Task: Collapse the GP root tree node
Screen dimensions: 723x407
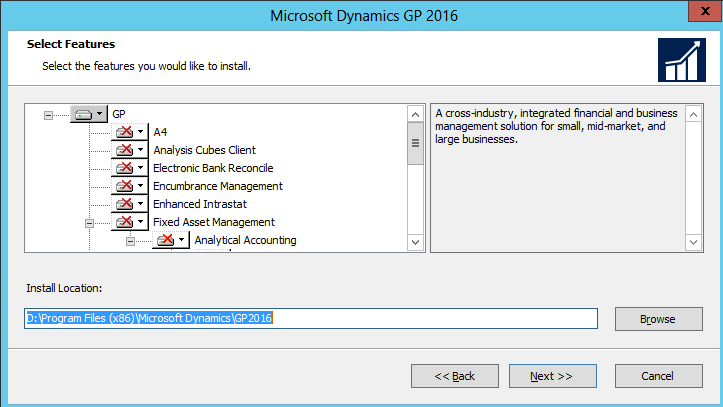Action: [x=48, y=115]
